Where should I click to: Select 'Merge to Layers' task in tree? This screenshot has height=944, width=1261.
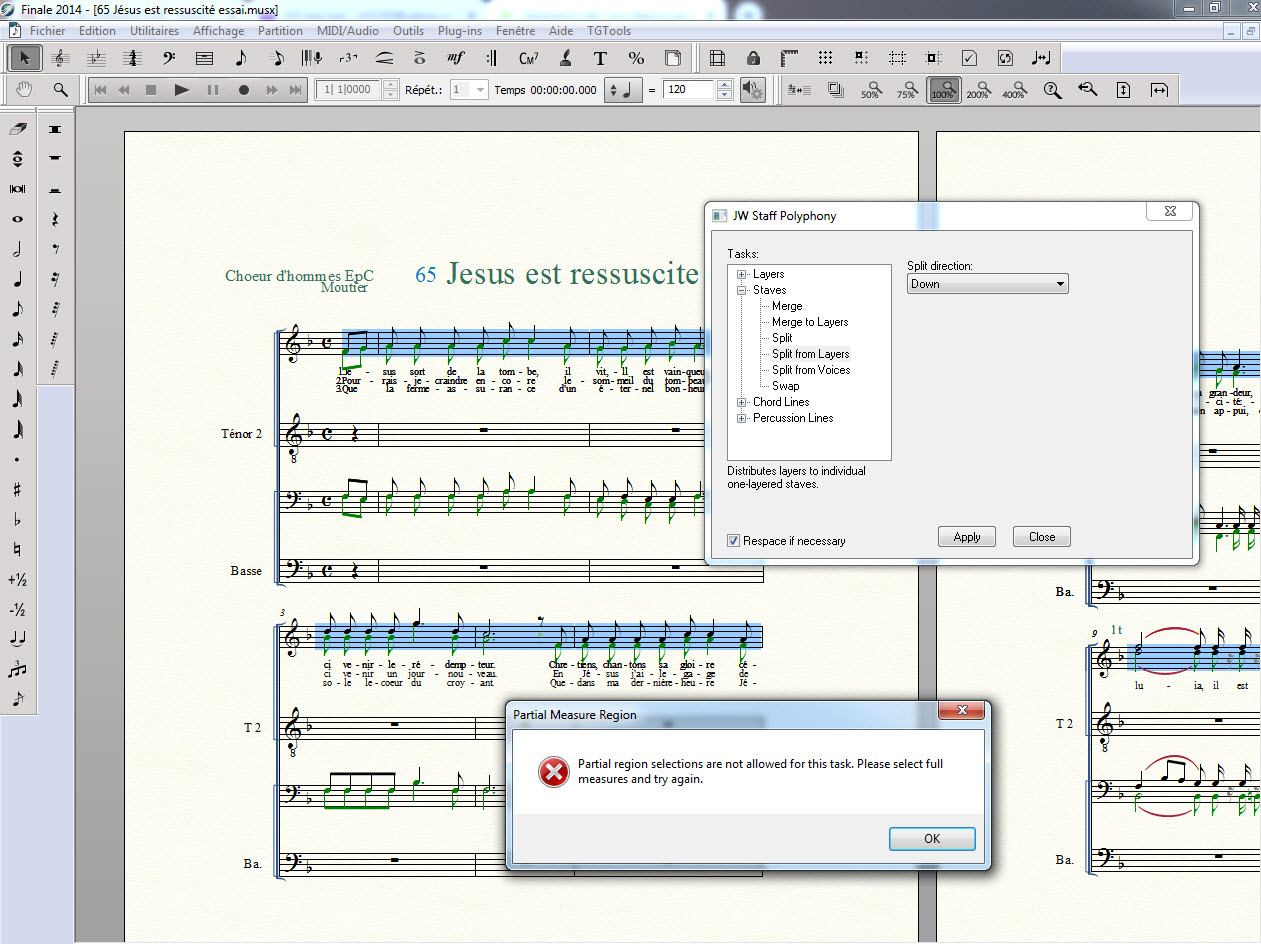tap(810, 322)
